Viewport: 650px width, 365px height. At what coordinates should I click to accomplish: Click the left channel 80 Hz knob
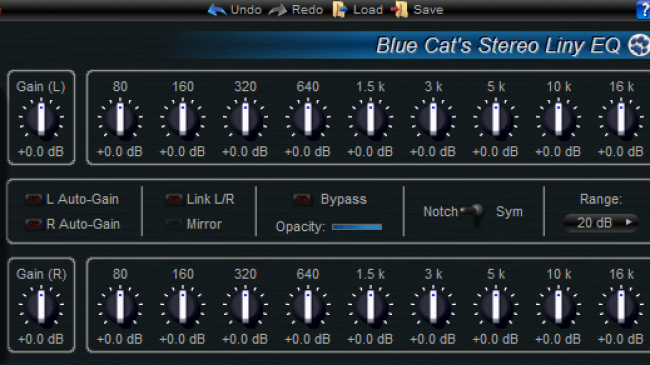pos(120,119)
